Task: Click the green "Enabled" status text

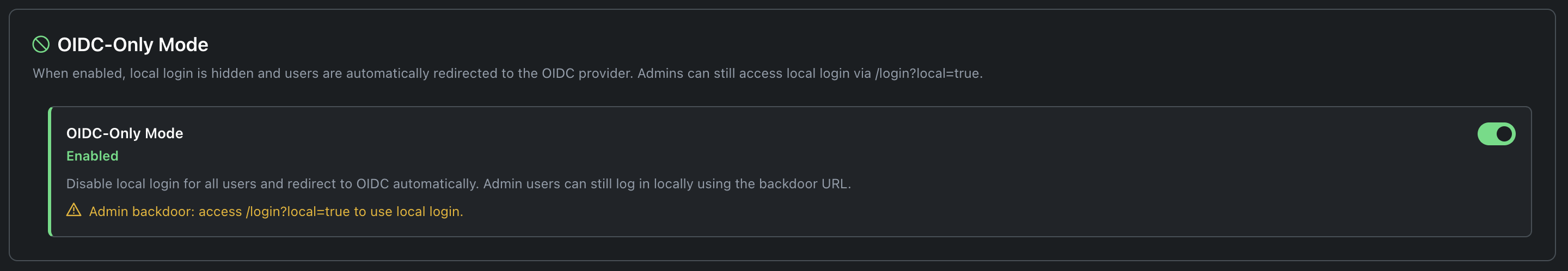Action: click(93, 156)
